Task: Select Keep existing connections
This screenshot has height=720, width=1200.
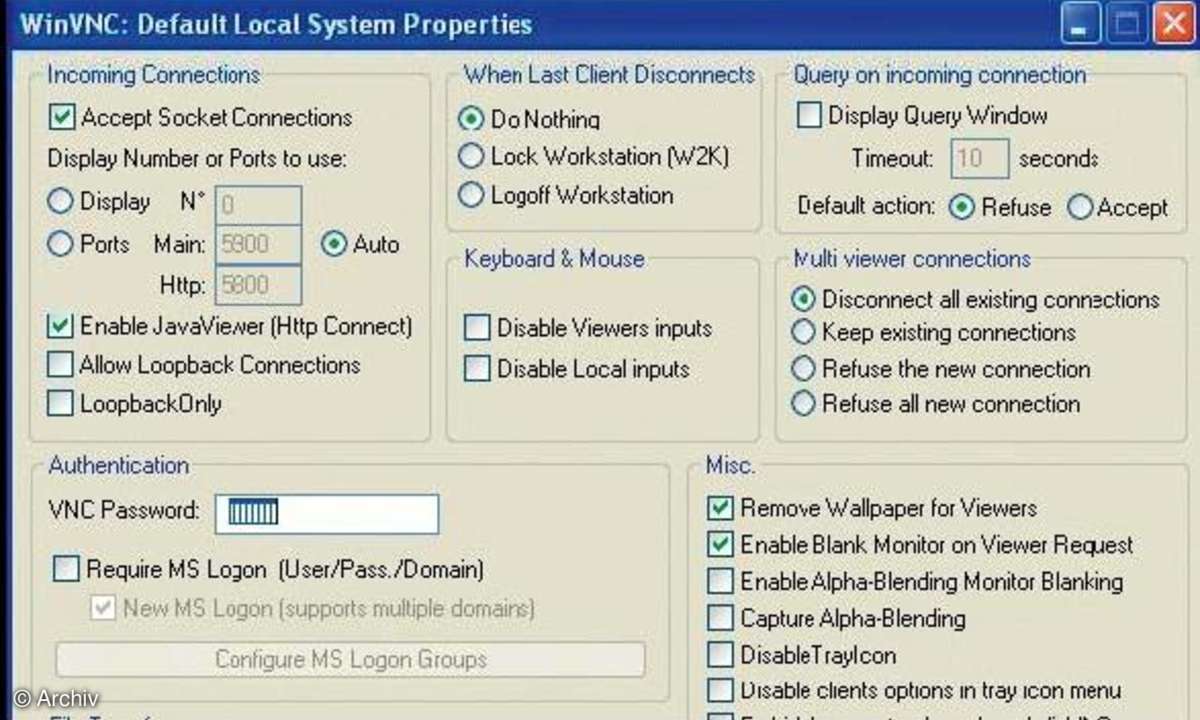Action: [x=803, y=332]
